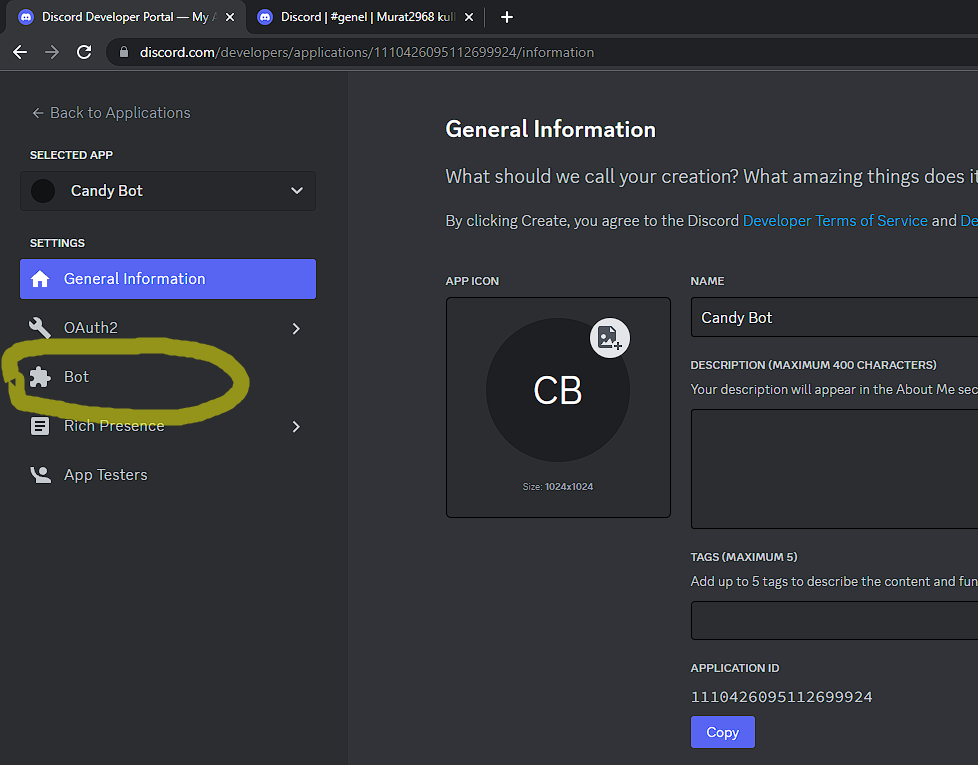Screen dimensions: 978x765
Task: Expand the Rich Presence submenu chevron
Action: [296, 427]
